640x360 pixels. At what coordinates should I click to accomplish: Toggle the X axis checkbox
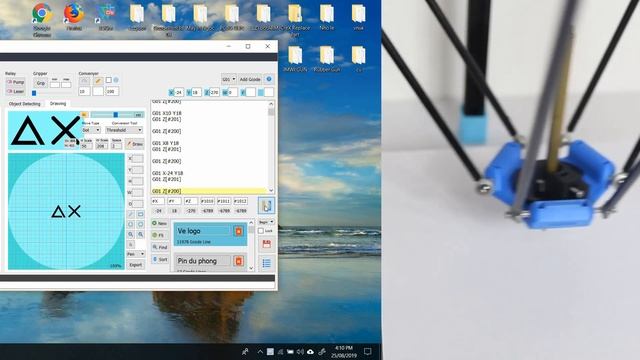(x=171, y=93)
